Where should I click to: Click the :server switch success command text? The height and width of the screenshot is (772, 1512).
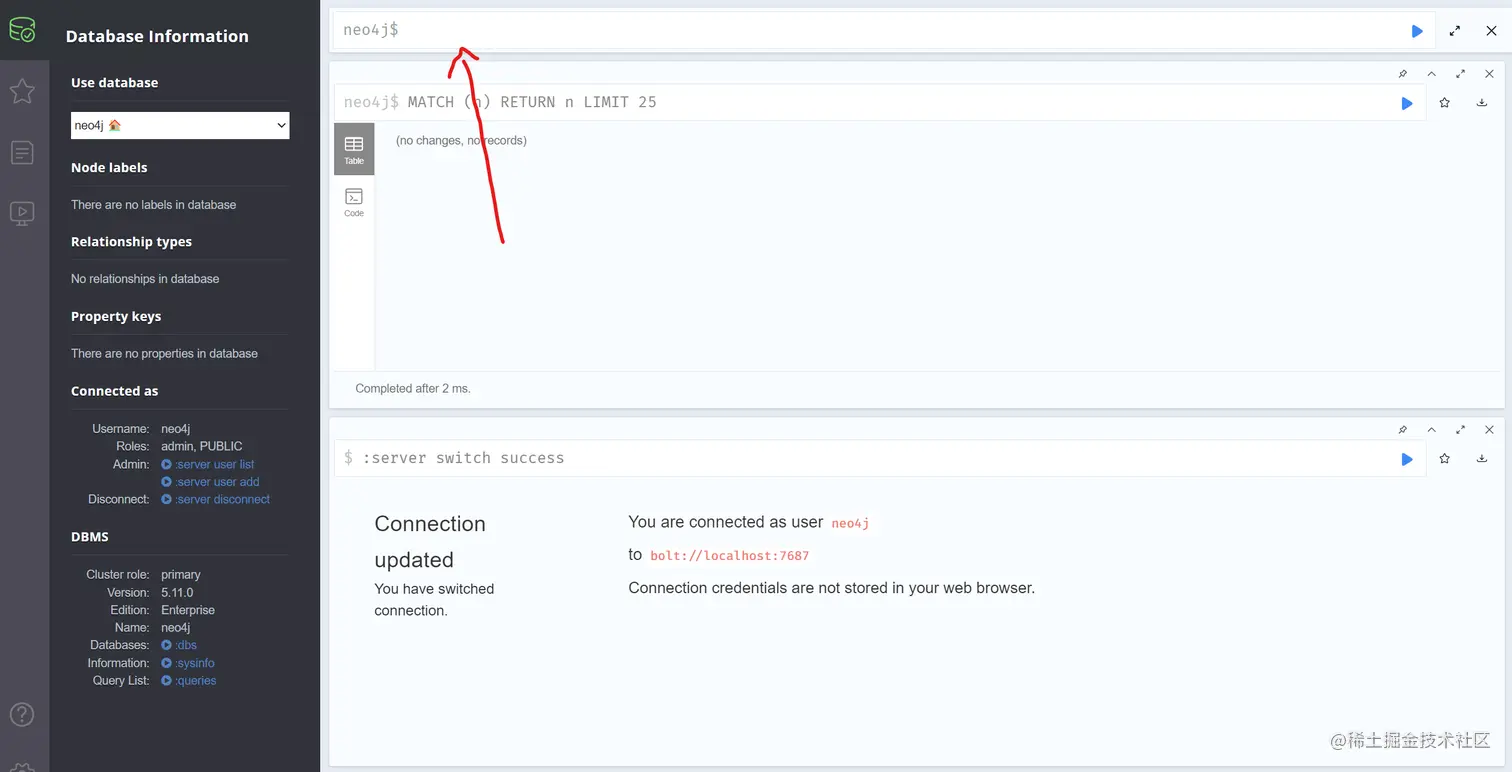[x=463, y=458]
